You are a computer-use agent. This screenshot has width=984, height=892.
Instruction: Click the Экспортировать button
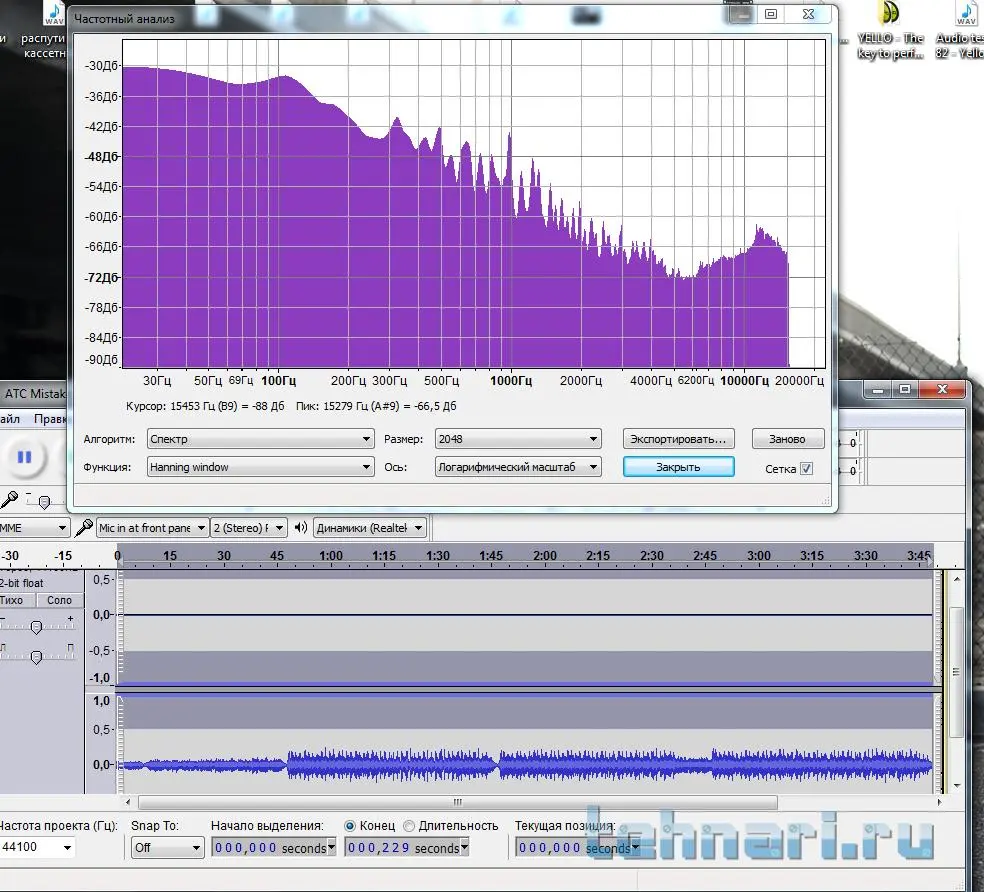[x=679, y=439]
